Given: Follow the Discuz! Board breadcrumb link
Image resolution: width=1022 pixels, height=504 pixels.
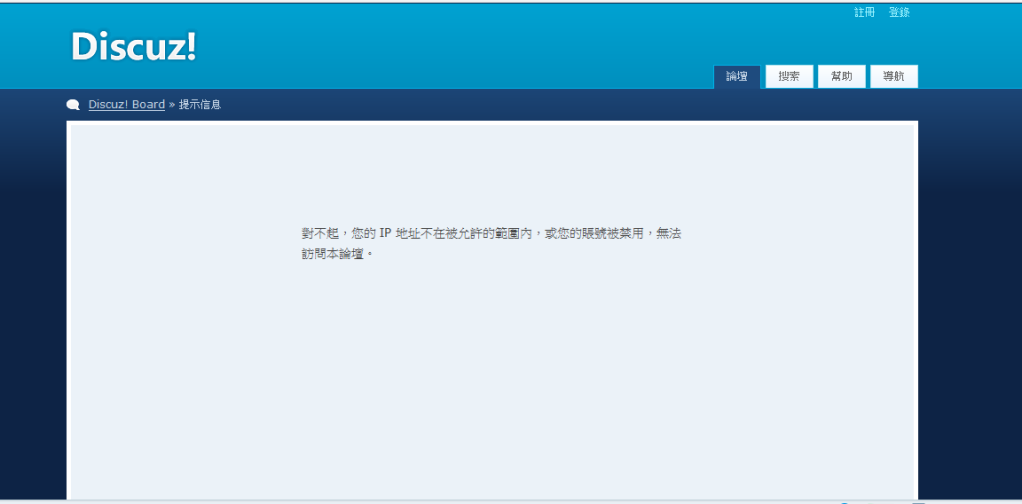Looking at the screenshot, I should (x=126, y=104).
